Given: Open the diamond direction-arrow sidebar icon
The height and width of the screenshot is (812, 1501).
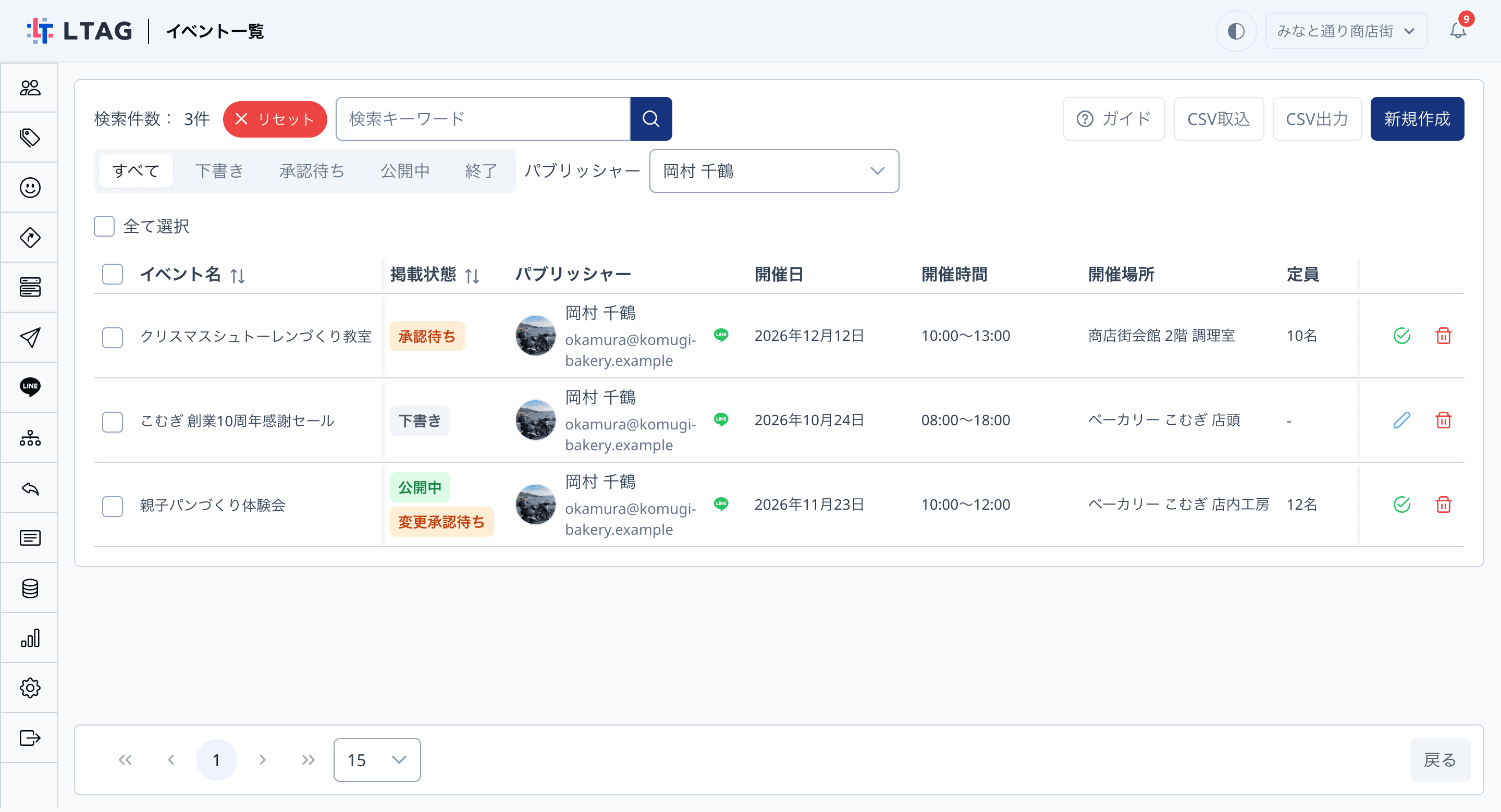Looking at the screenshot, I should click(x=30, y=238).
